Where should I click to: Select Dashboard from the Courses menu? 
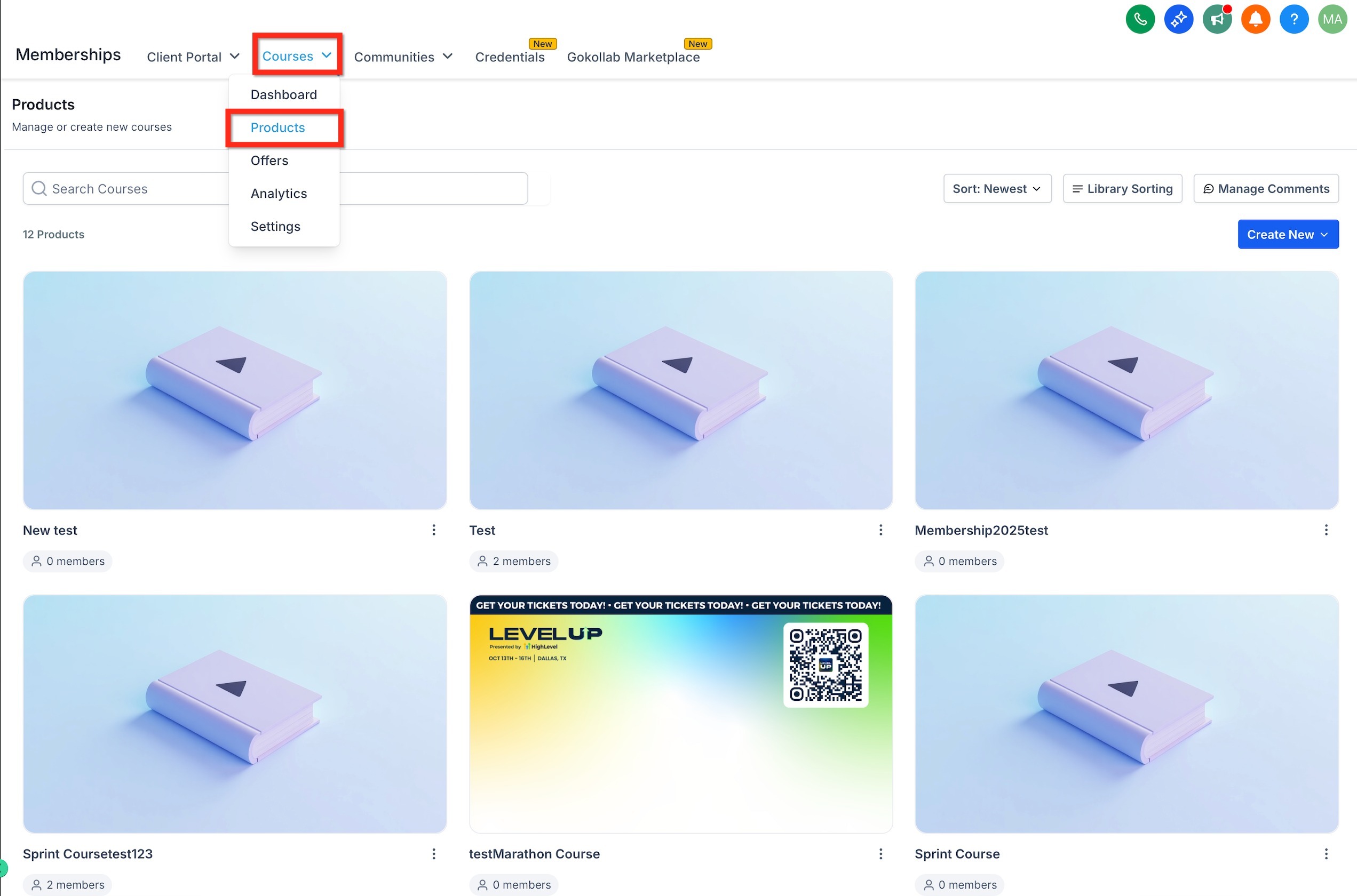click(x=283, y=94)
